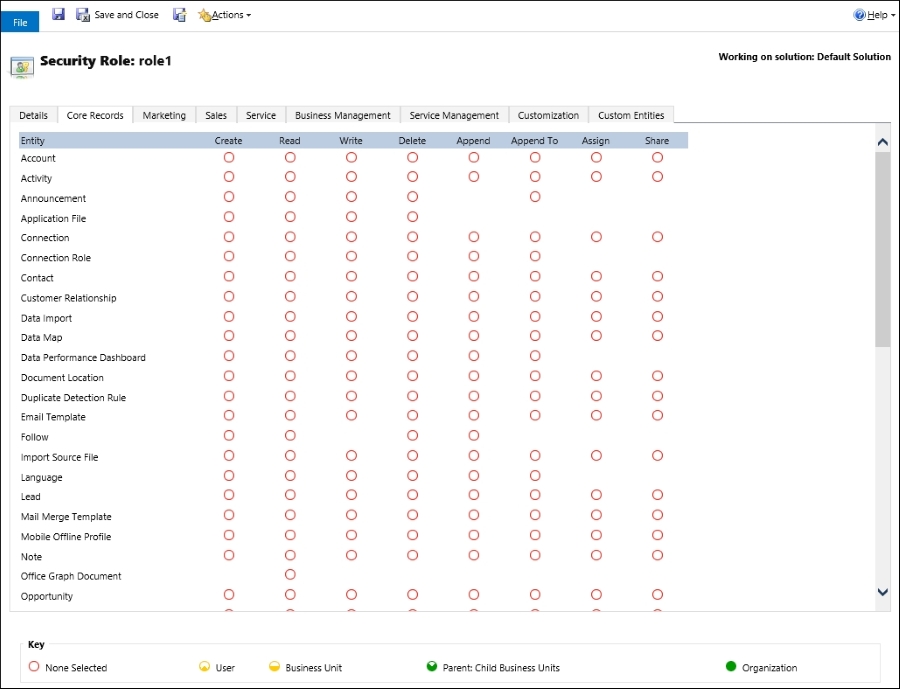The width and height of the screenshot is (900, 689).
Task: Click the Save floppy disk icon
Action: [58, 14]
